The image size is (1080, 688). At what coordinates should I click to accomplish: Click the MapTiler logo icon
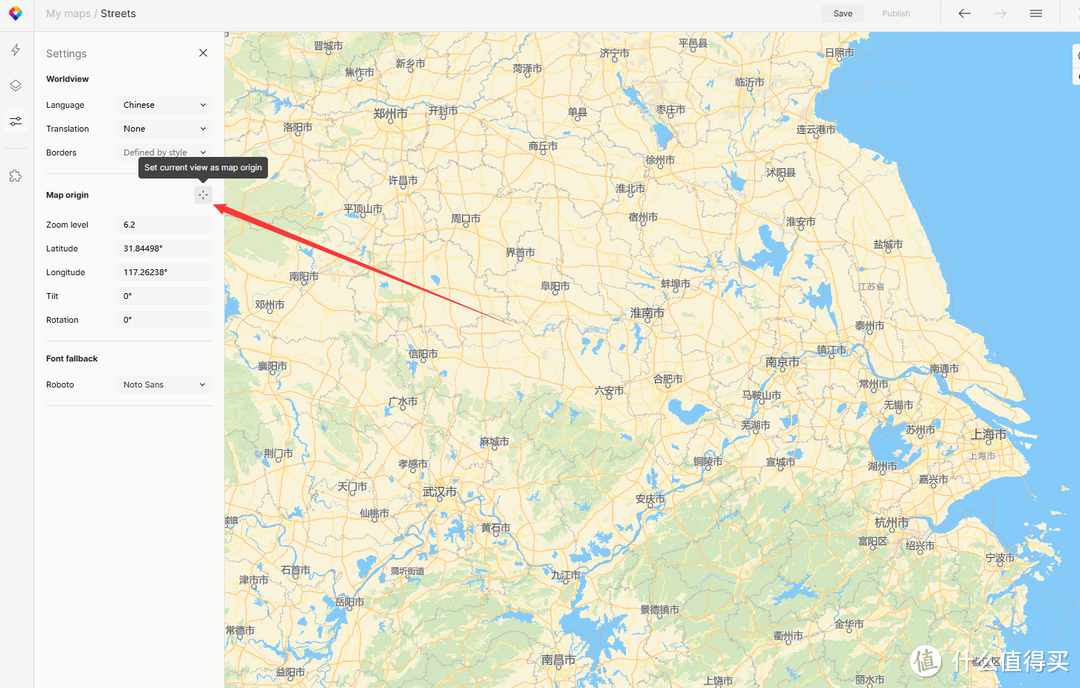tap(15, 13)
